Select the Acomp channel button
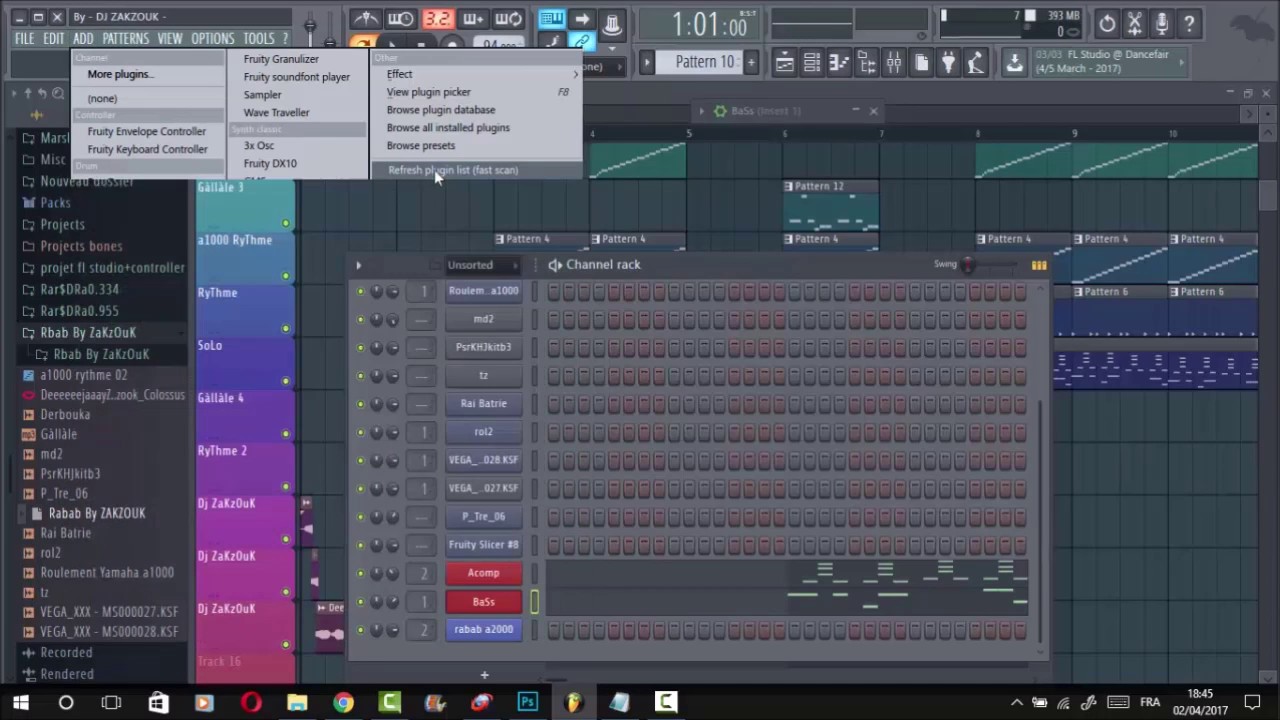The height and width of the screenshot is (720, 1280). [x=483, y=573]
